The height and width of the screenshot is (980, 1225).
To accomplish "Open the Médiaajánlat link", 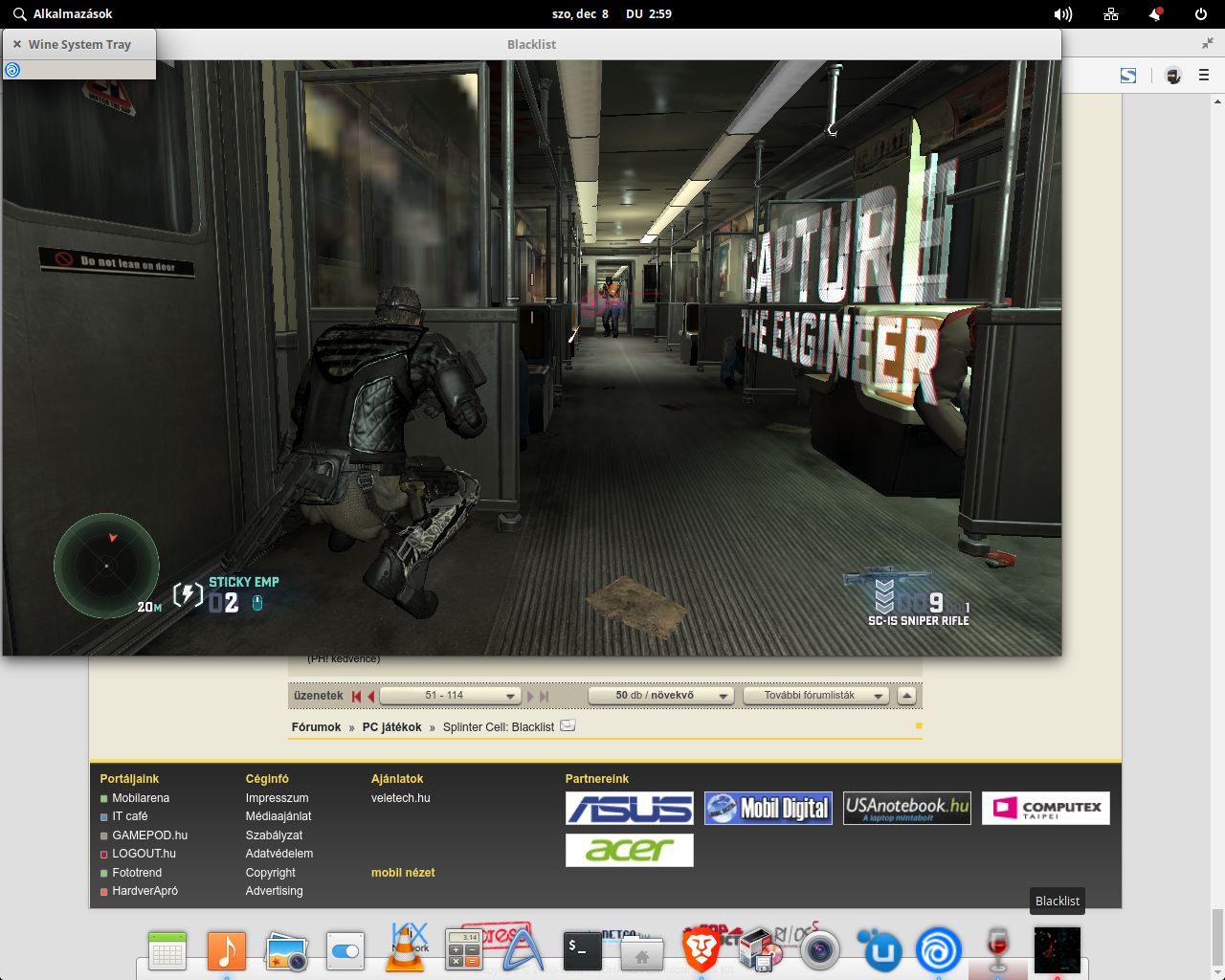I will click(278, 816).
